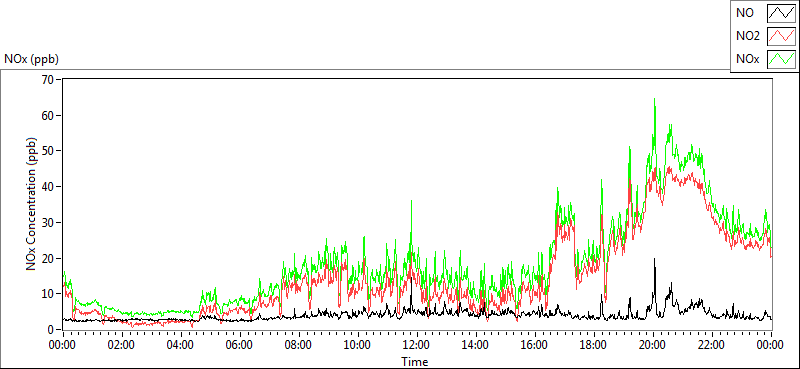This screenshot has height=369, width=800.
Task: Click the 06:00 time axis label
Action: click(x=240, y=345)
